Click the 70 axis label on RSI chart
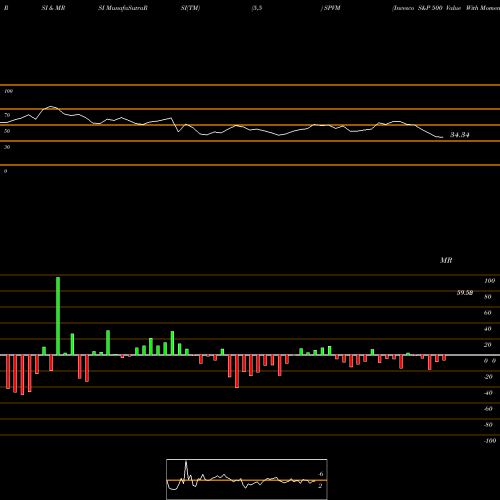 (7, 115)
